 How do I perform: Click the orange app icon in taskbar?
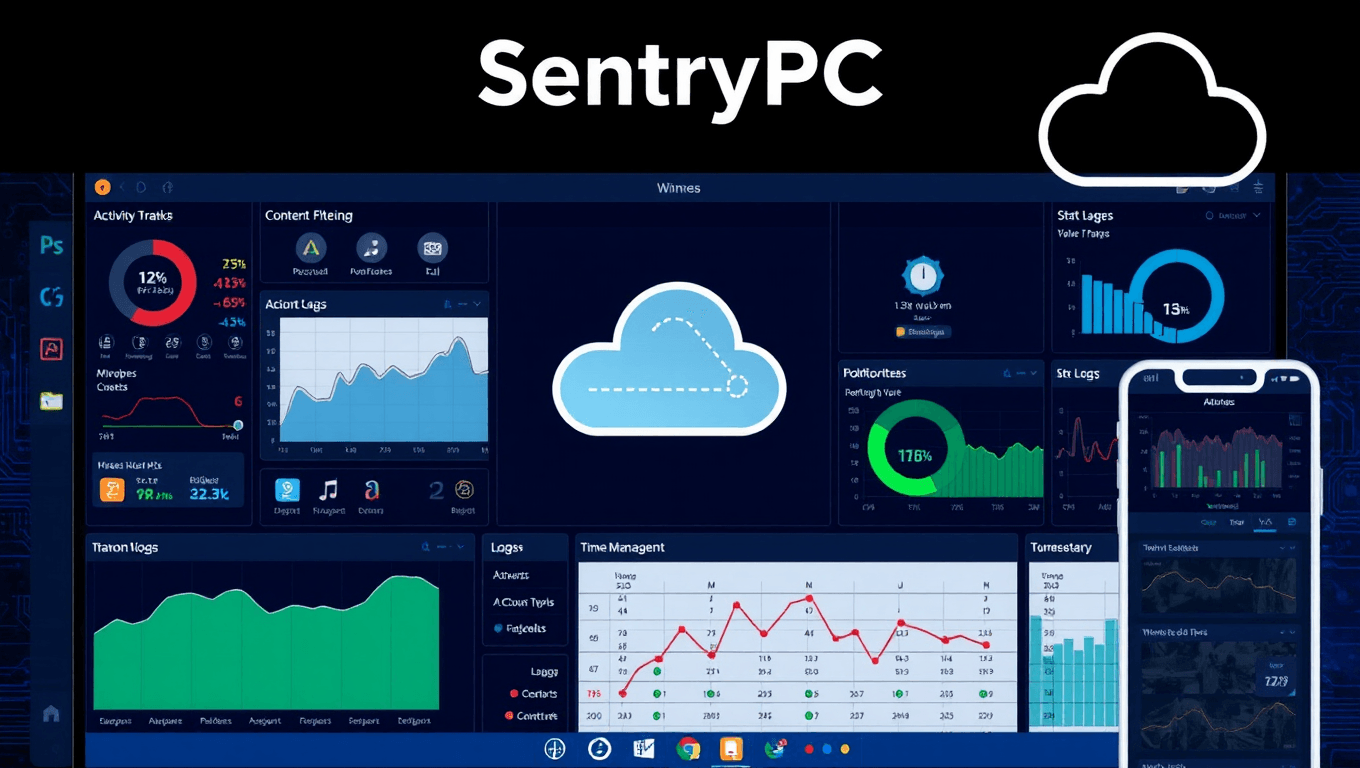pos(732,749)
